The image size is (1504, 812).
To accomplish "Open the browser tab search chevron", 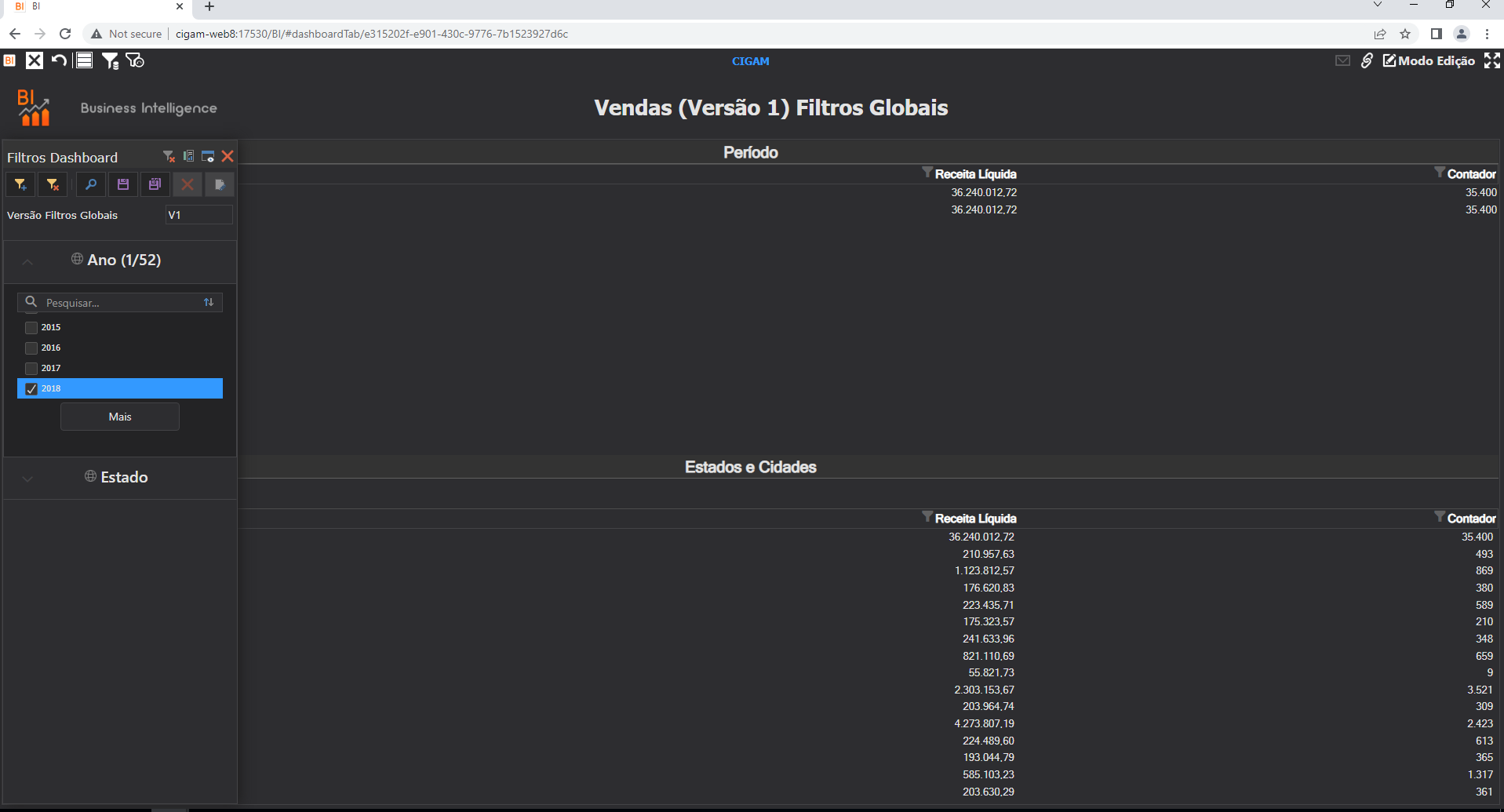I will click(x=1377, y=5).
